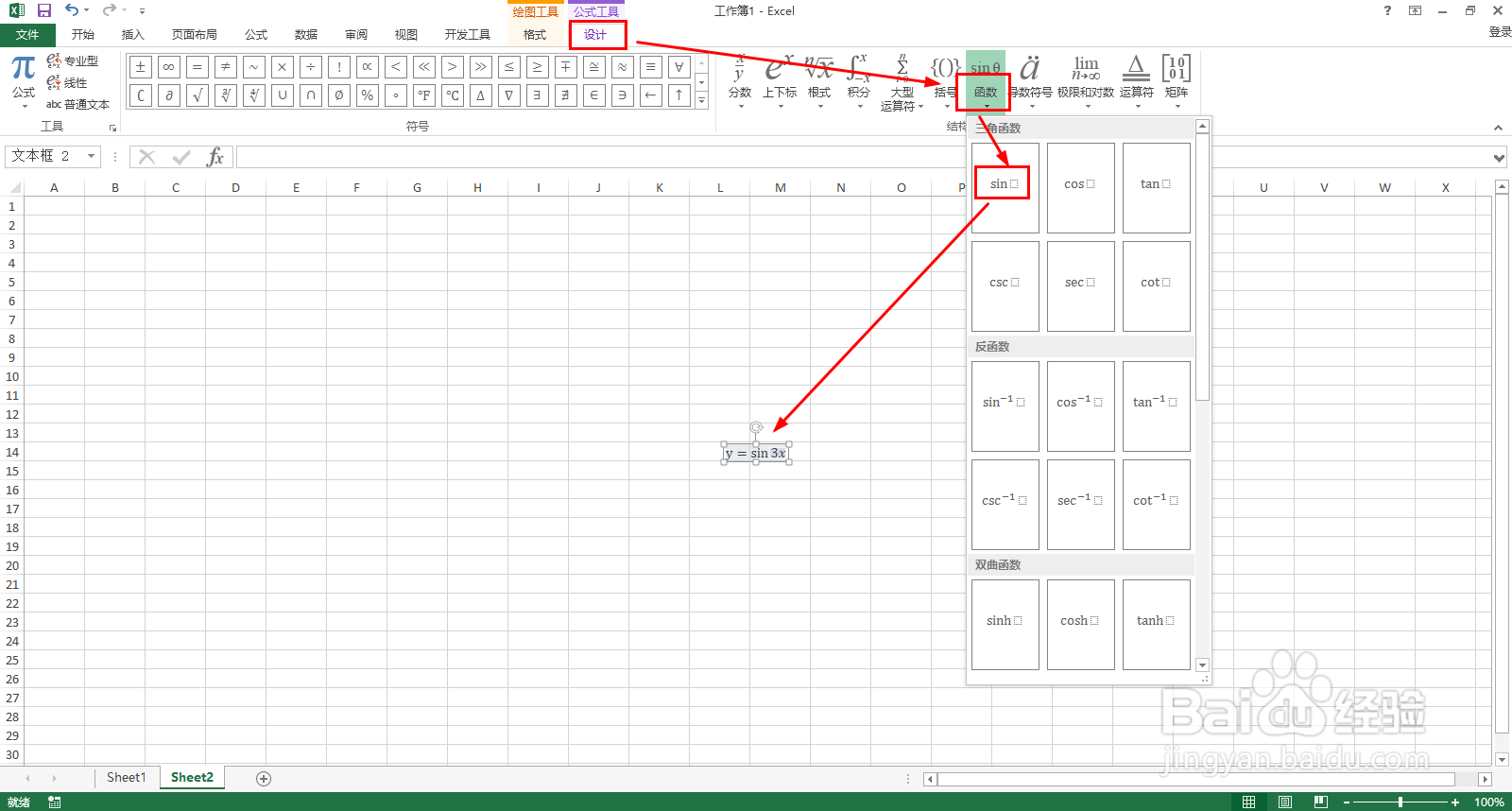Insert the tanh hyperbolic function template
The image size is (1512, 811).
(x=1157, y=625)
